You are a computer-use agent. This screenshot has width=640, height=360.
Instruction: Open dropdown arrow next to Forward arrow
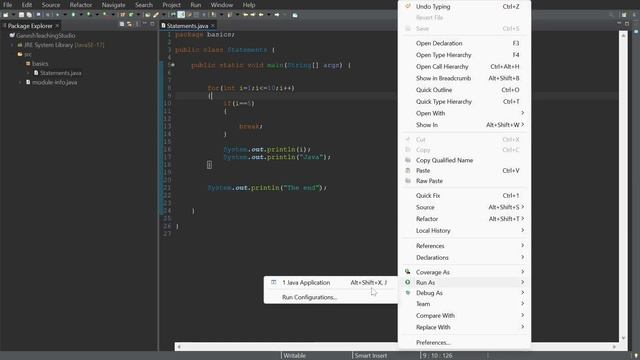[x=285, y=15]
